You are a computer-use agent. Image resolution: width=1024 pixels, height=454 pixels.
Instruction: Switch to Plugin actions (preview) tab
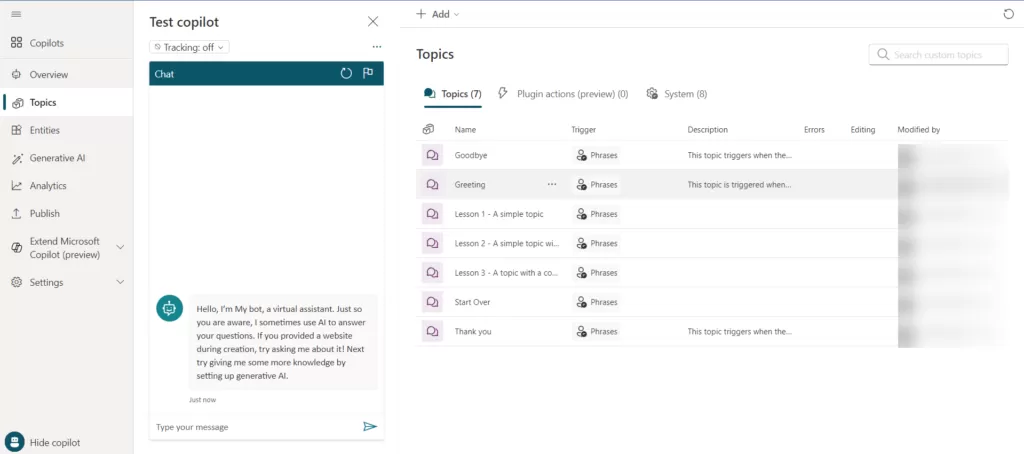pyautogui.click(x=562, y=94)
